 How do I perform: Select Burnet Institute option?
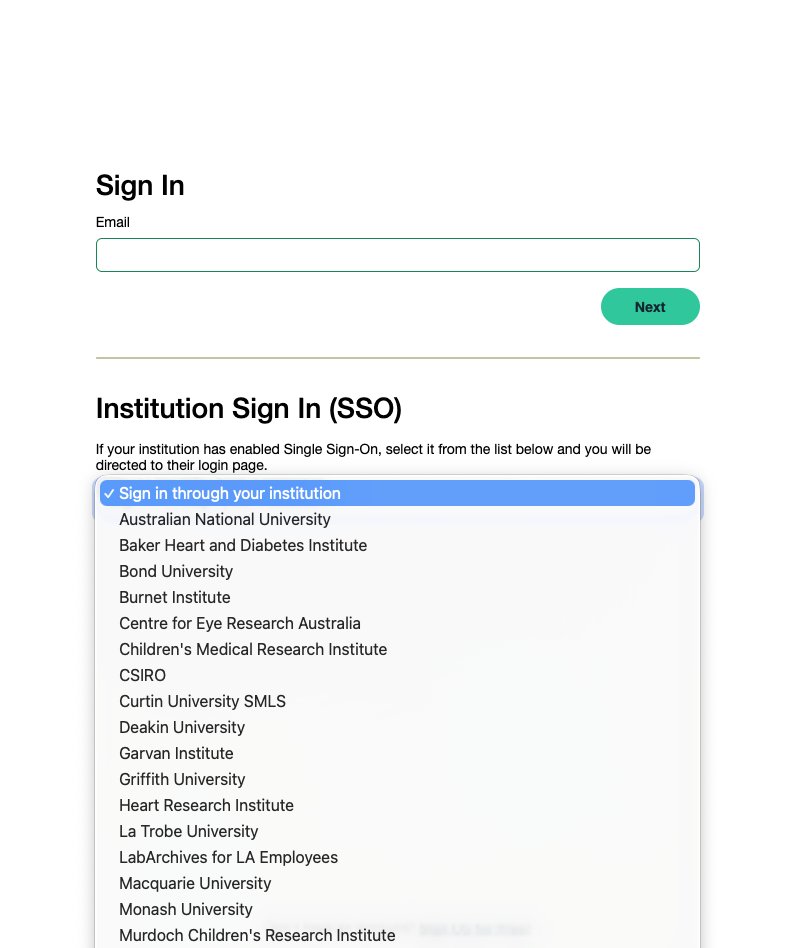pyautogui.click(x=175, y=597)
